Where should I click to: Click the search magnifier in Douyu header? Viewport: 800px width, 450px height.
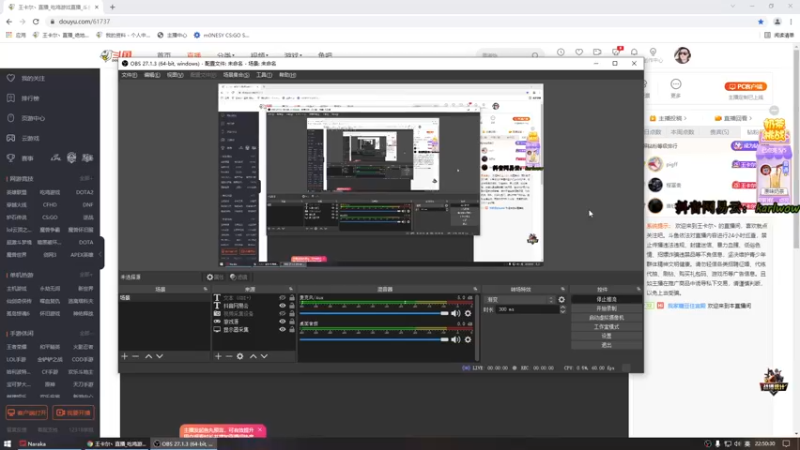[535, 55]
